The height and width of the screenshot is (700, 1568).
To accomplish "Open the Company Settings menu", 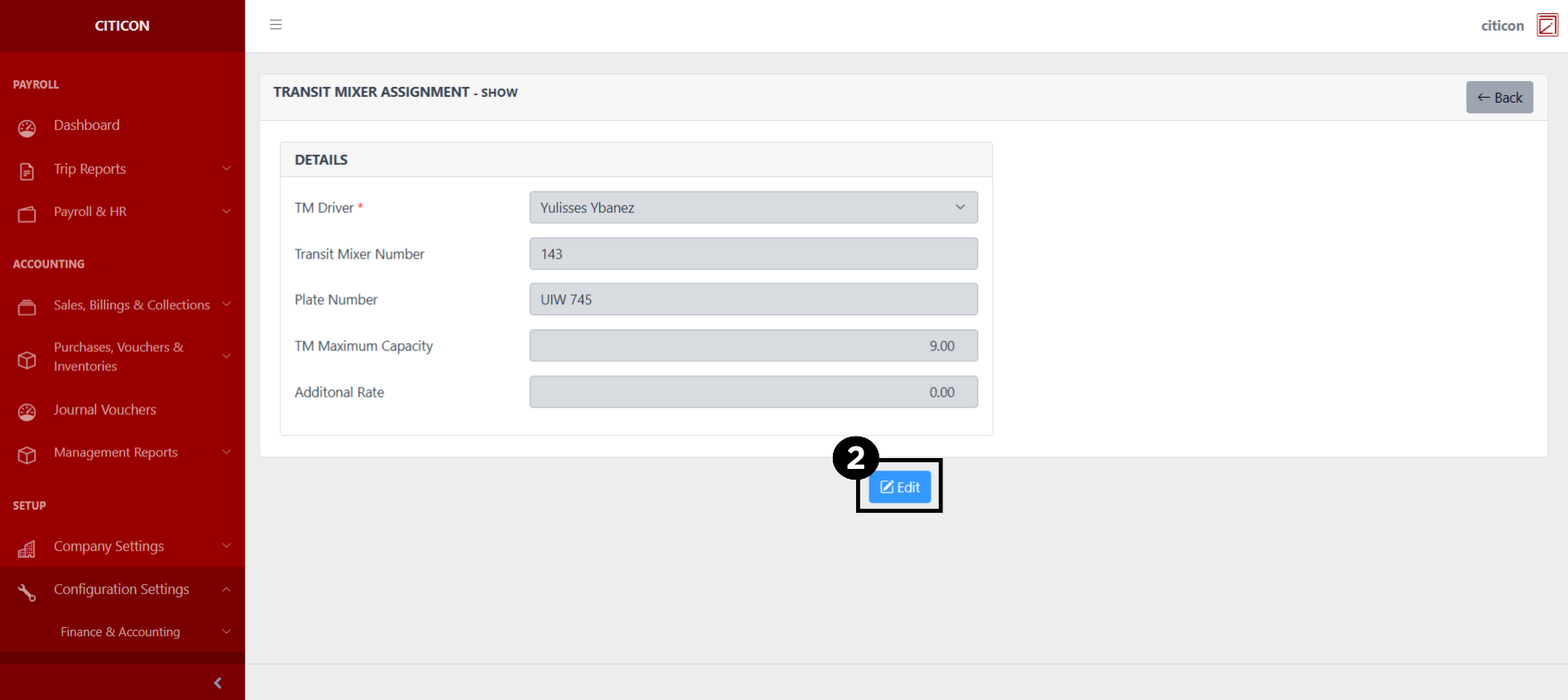I will [123, 546].
